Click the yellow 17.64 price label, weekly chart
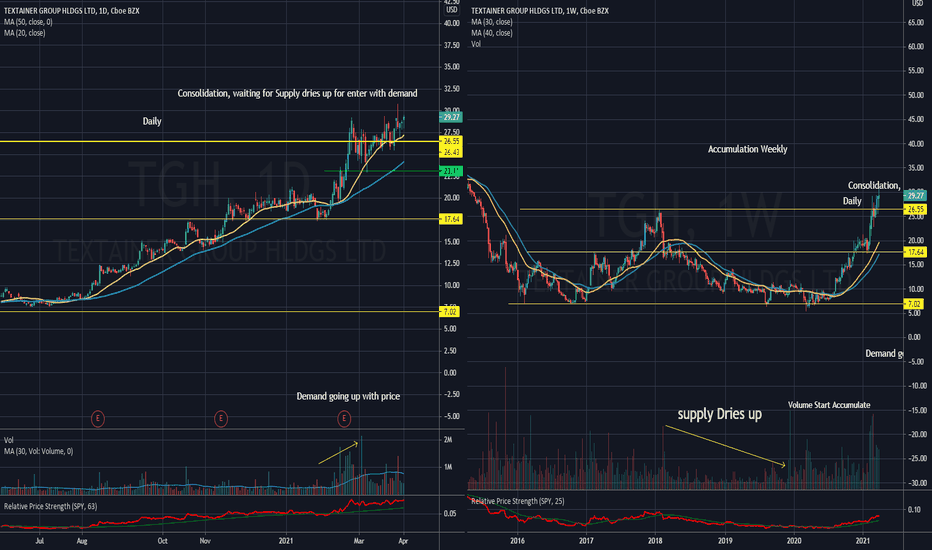This screenshot has height=550, width=932. (x=915, y=252)
